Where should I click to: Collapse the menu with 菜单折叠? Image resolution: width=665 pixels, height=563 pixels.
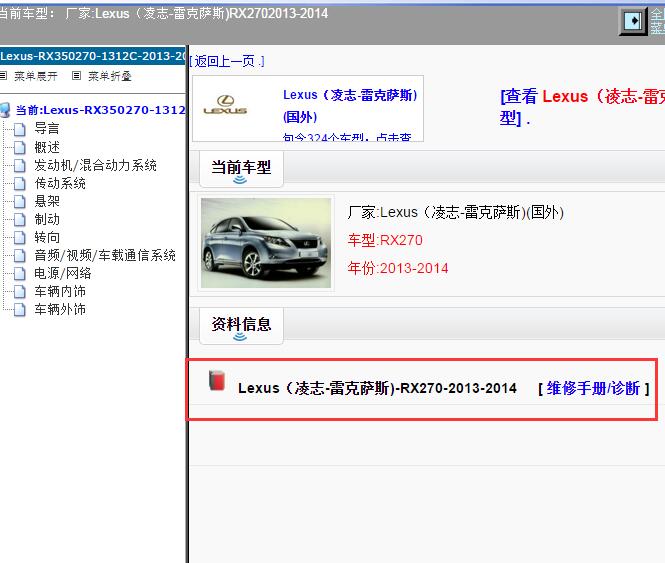pyautogui.click(x=110, y=76)
